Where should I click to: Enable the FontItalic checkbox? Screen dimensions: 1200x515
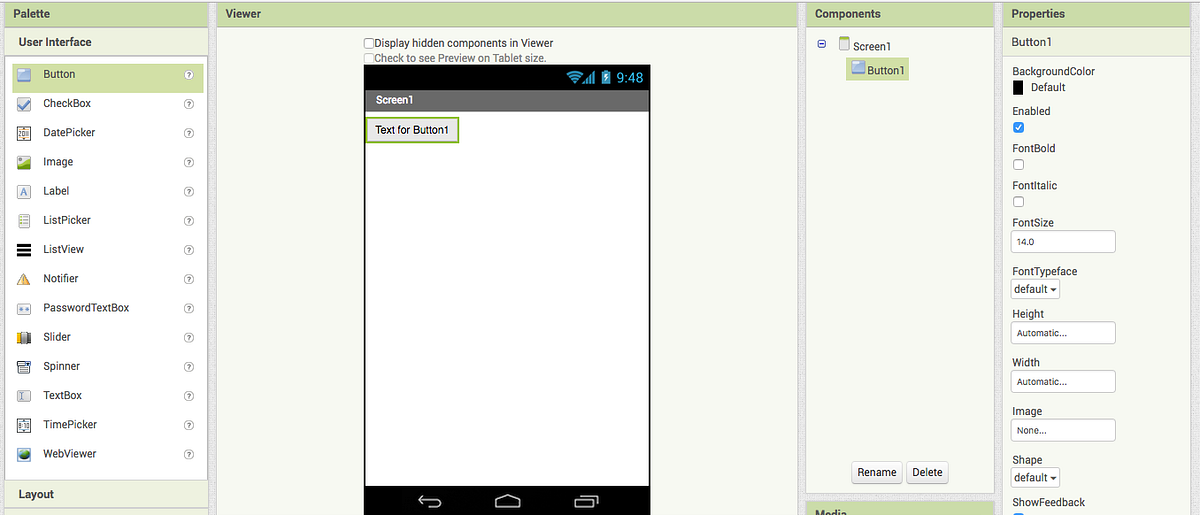pos(1018,202)
